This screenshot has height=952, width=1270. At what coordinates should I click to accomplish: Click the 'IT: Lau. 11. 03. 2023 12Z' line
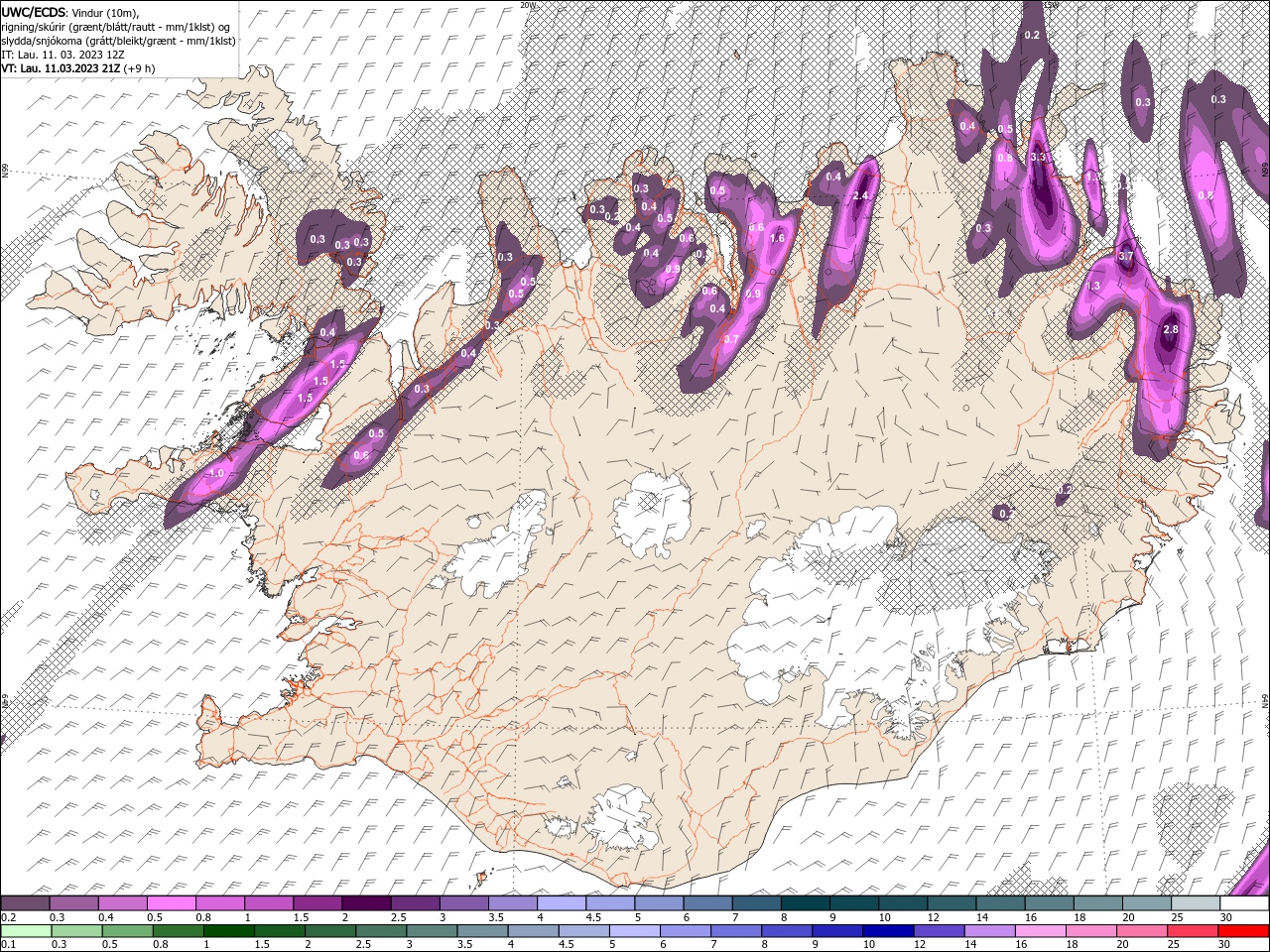(x=63, y=55)
